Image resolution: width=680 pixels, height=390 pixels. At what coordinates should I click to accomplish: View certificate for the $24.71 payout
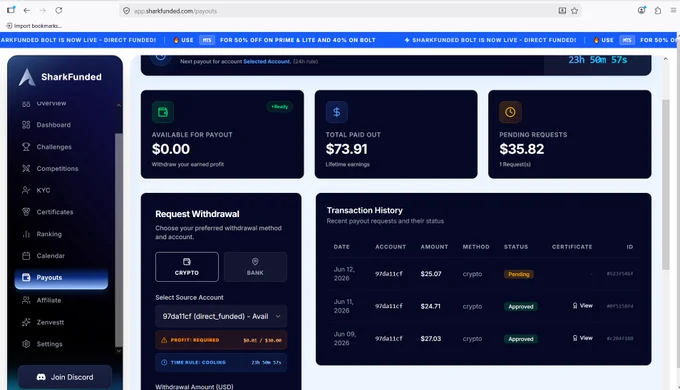[582, 305]
